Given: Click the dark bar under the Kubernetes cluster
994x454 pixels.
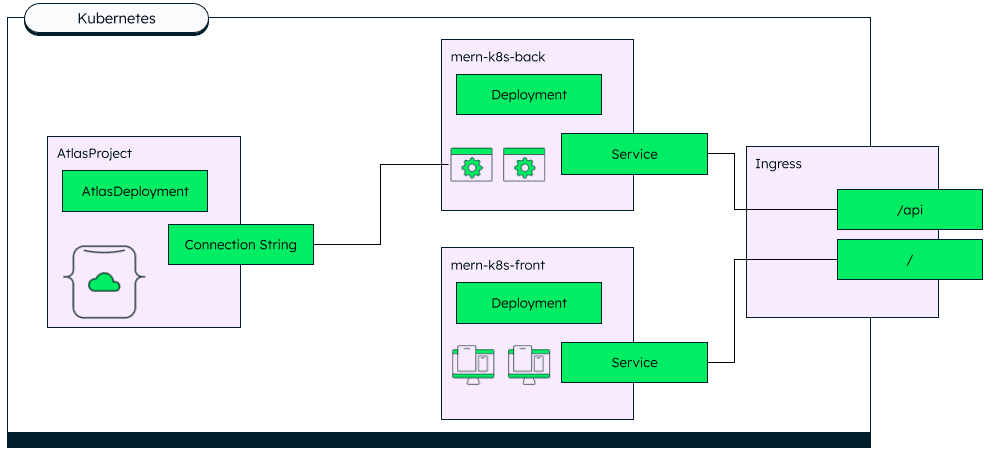Looking at the screenshot, I should click(x=438, y=440).
